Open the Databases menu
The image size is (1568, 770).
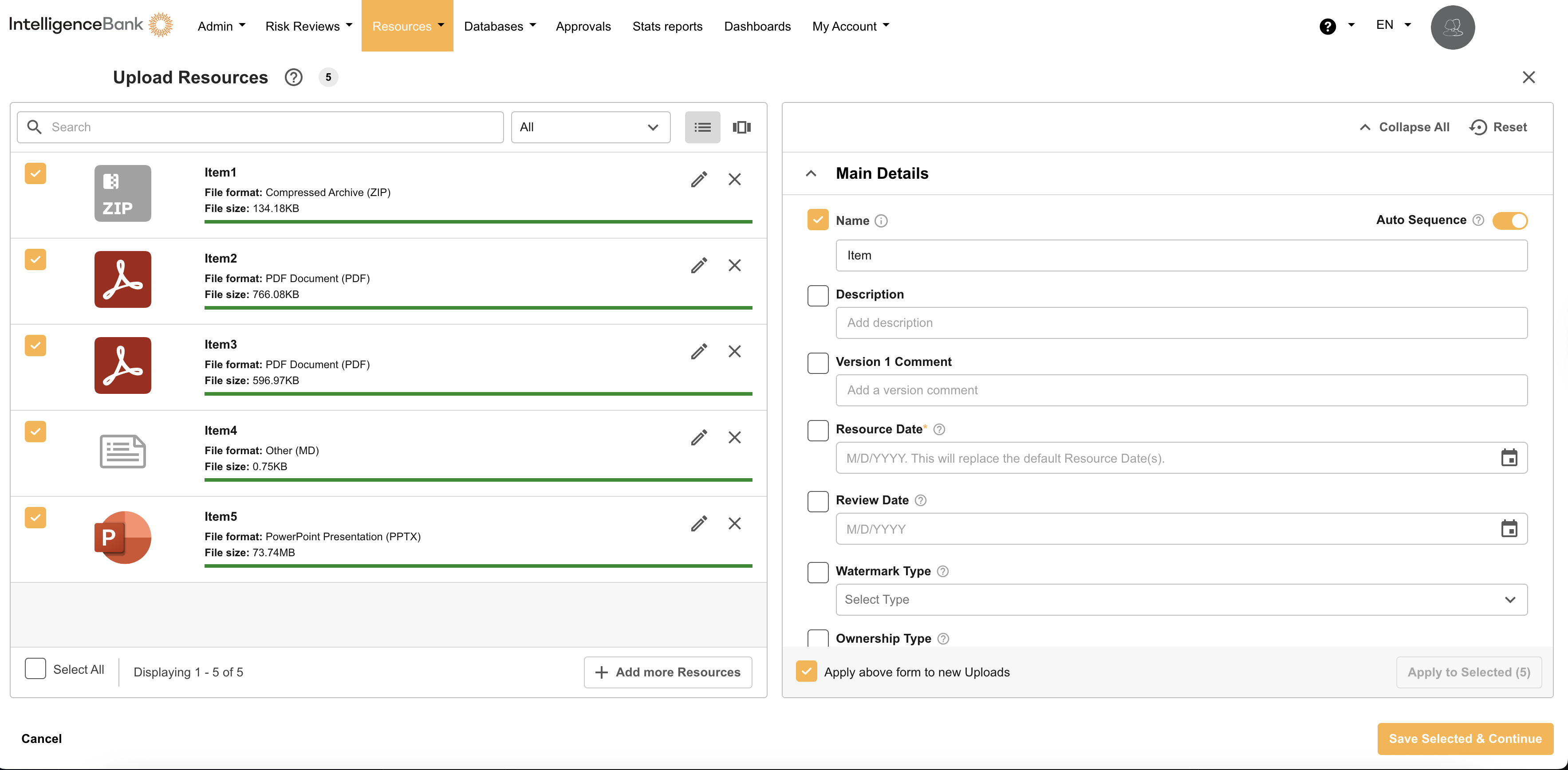point(499,26)
